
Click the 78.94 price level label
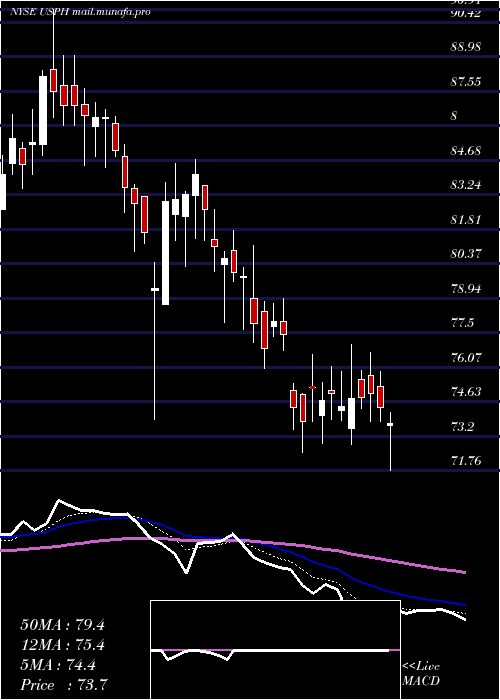[466, 288]
